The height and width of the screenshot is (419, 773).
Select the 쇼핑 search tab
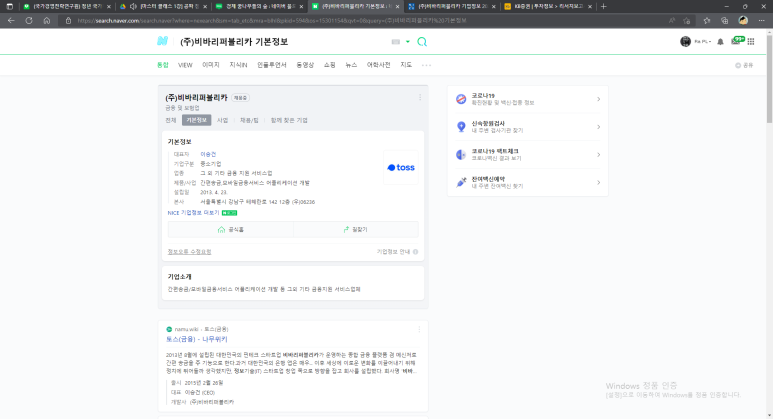330,65
